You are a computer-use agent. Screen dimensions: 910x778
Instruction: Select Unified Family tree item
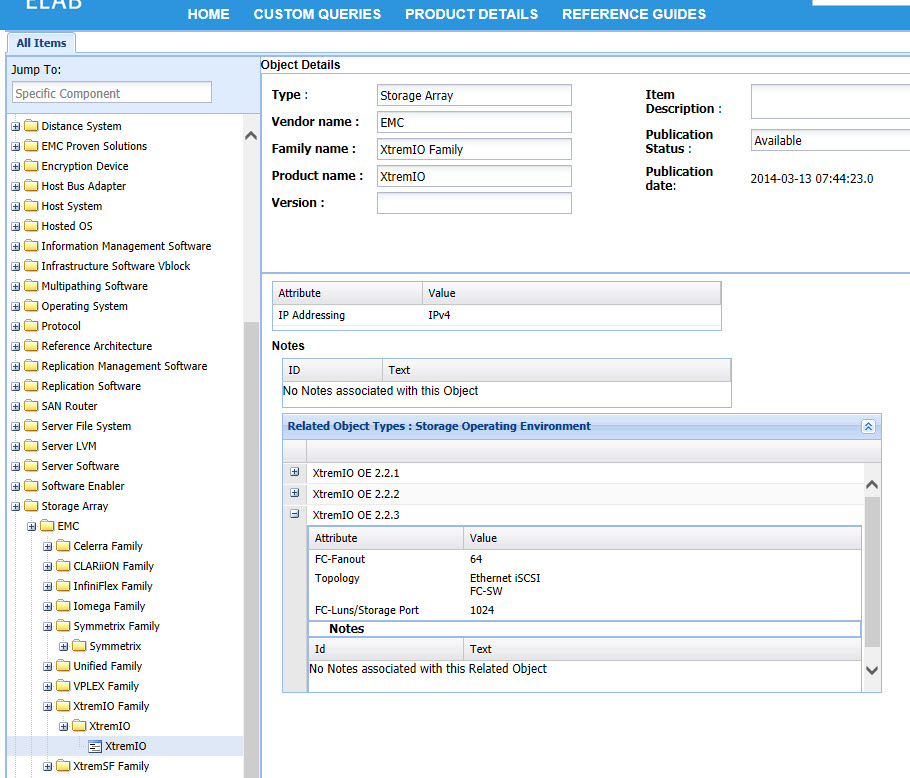click(x=107, y=666)
